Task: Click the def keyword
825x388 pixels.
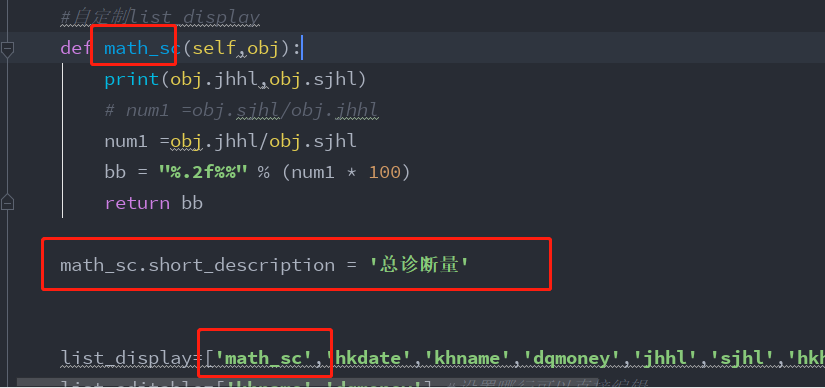Action: pos(76,48)
